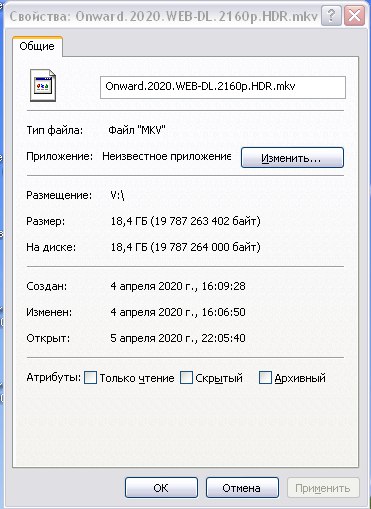Click the file name input field
The width and height of the screenshot is (371, 509).
pos(223,87)
